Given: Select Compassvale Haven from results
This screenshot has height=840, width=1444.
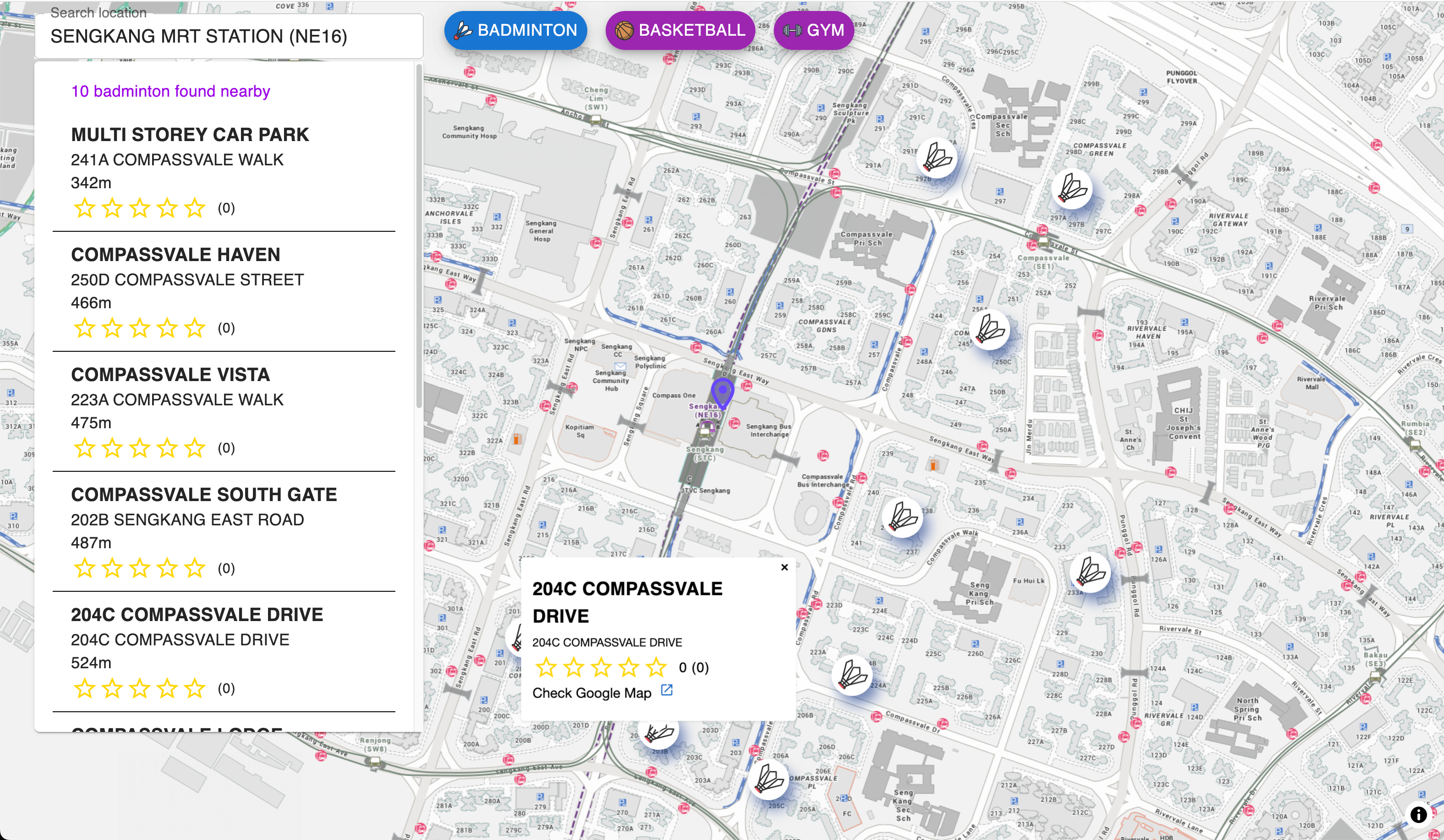Looking at the screenshot, I should (x=175, y=254).
